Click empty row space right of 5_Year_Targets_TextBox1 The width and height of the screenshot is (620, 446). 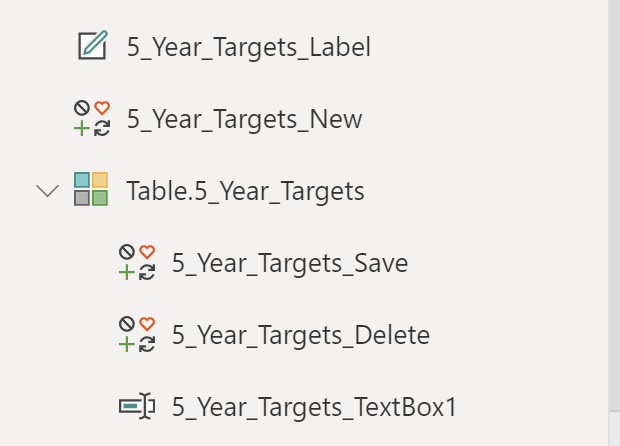click(530, 407)
